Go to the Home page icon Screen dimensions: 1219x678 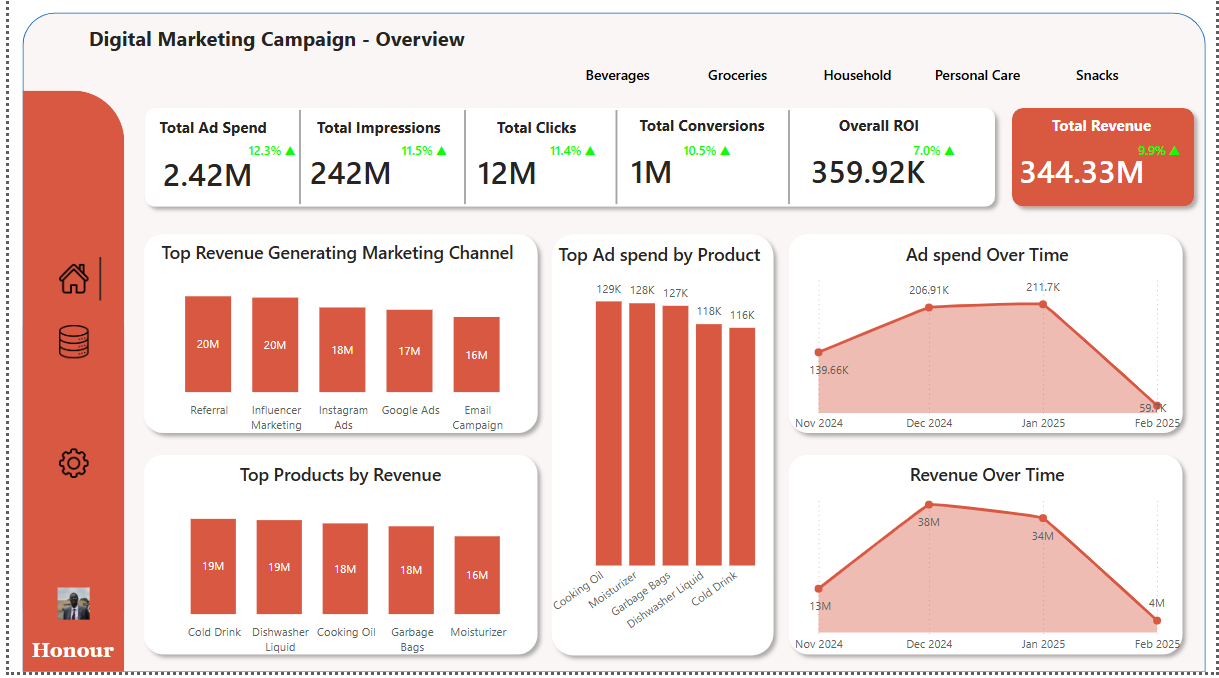74,278
